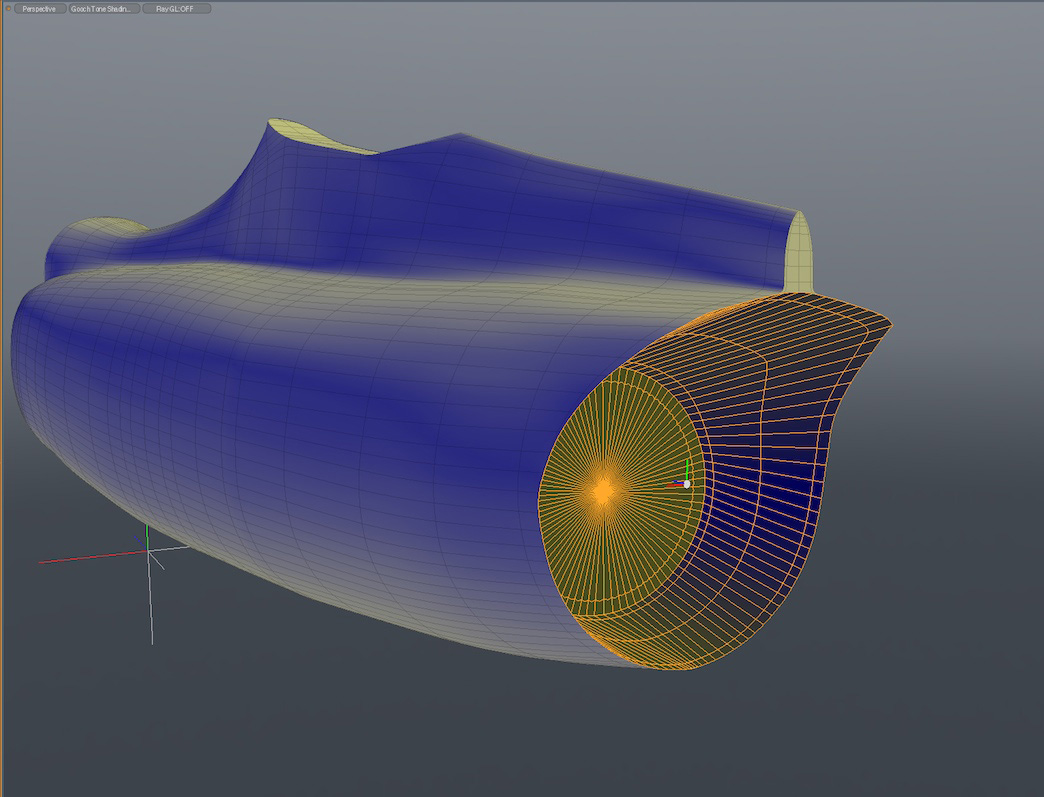Select the center pole vertex of radial disc
Viewport: 1044px width, 797px height.
coord(603,490)
